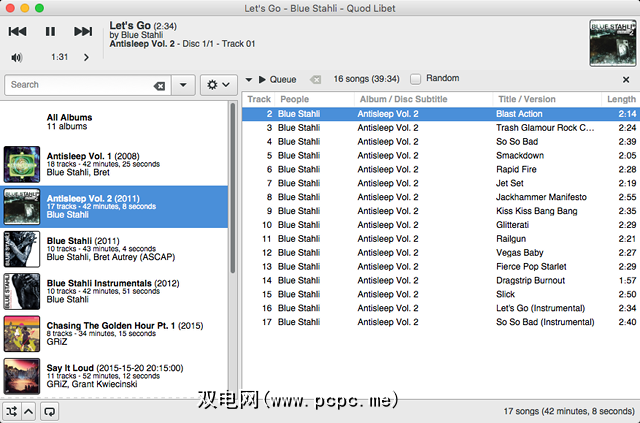This screenshot has height=423, width=640.
Task: Click Chasing The Golden Hour cover thumbnail
Action: pyautogui.click(x=22, y=334)
